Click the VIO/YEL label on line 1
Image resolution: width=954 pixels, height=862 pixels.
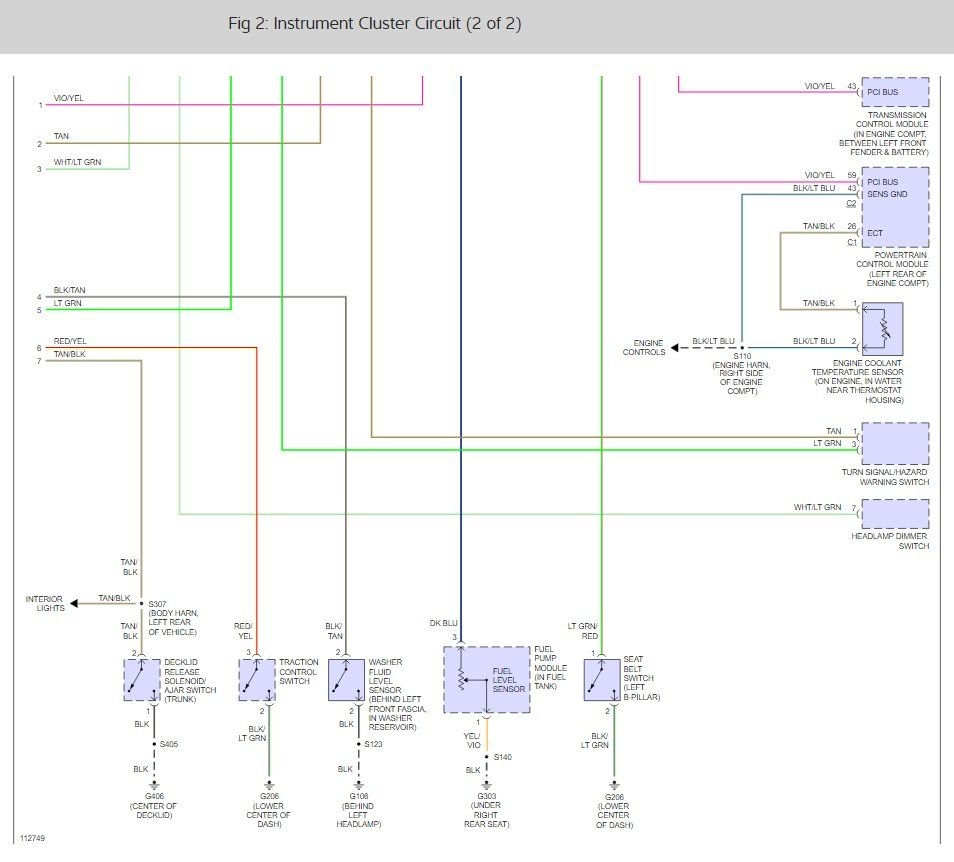tap(69, 98)
